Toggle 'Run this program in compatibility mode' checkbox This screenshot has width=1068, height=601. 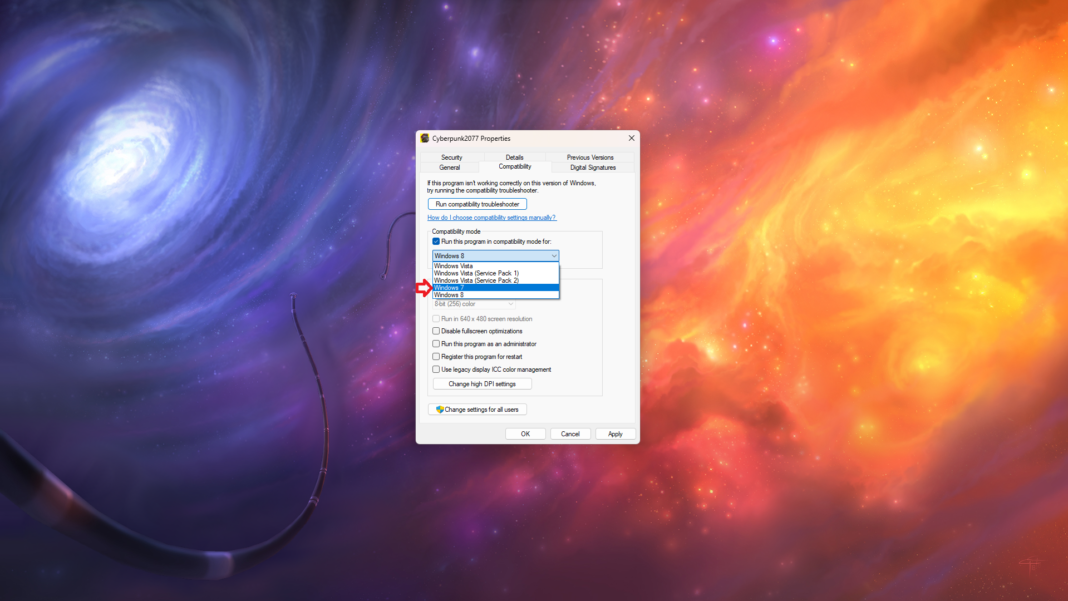click(436, 241)
